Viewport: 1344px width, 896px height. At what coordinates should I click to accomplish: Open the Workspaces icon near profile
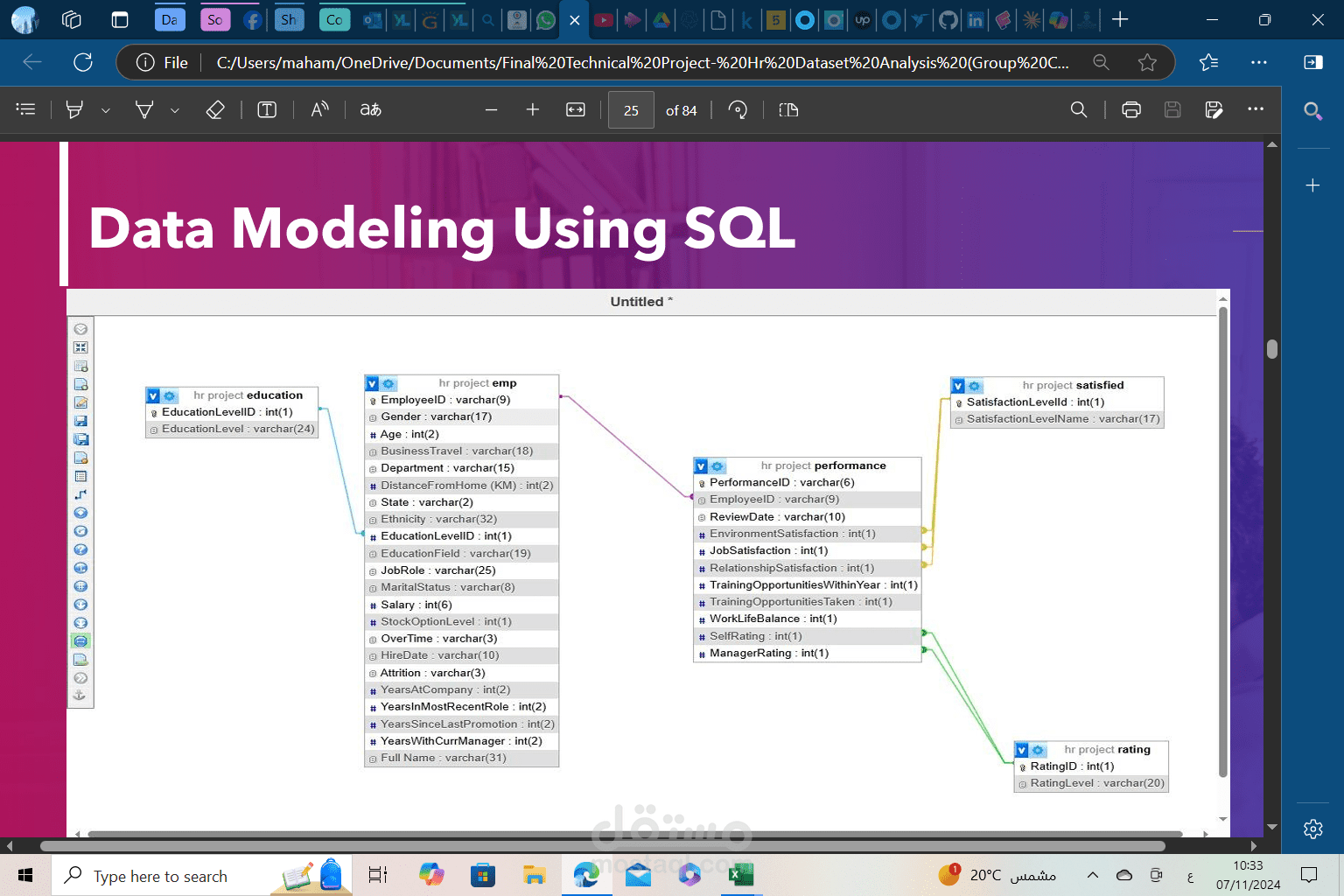click(72, 19)
